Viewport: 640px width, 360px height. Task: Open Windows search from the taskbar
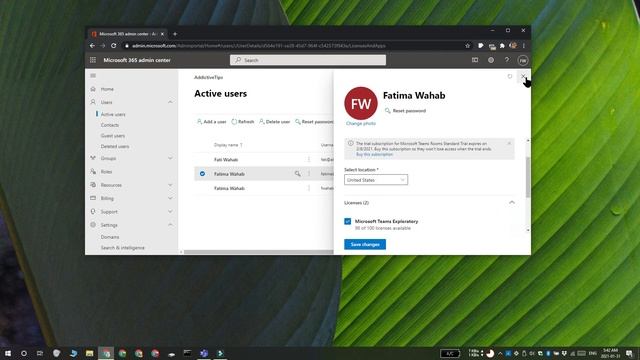24,353
